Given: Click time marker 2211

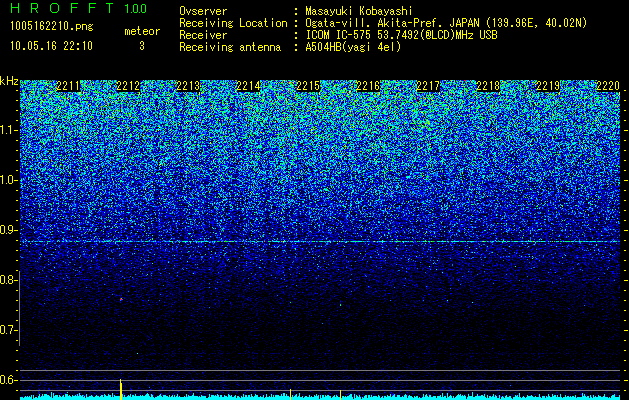Looking at the screenshot, I should (x=68, y=86).
